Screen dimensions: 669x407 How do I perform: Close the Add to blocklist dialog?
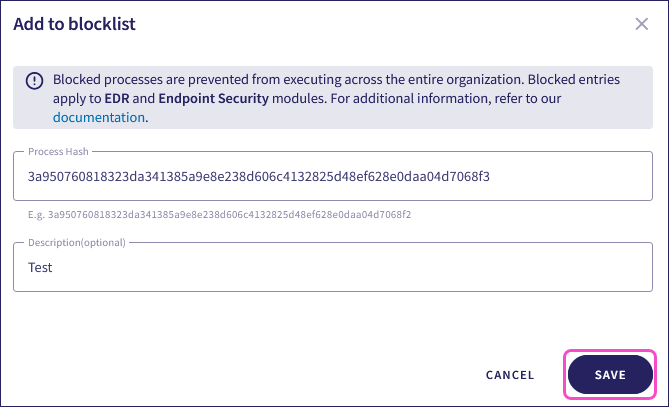642,24
